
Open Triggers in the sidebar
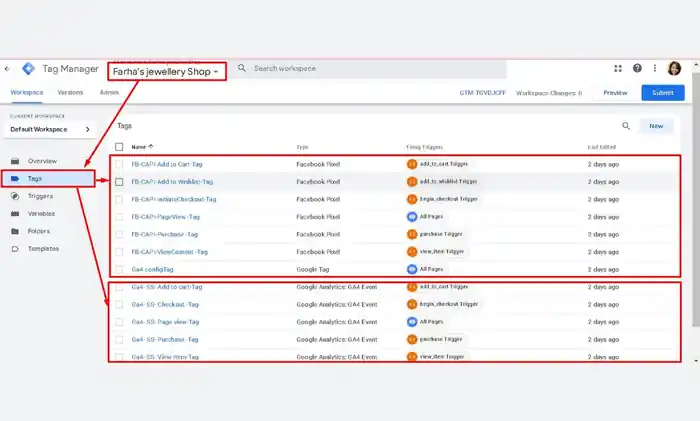pos(40,196)
